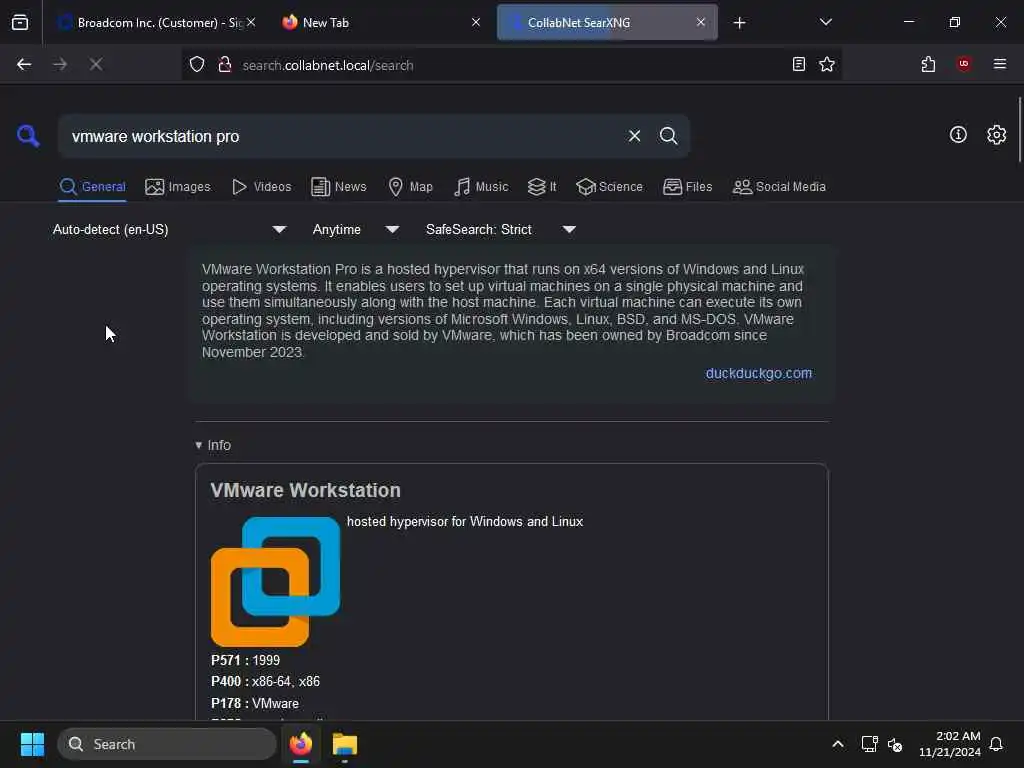
Task: Select the Map search category
Action: (410, 187)
